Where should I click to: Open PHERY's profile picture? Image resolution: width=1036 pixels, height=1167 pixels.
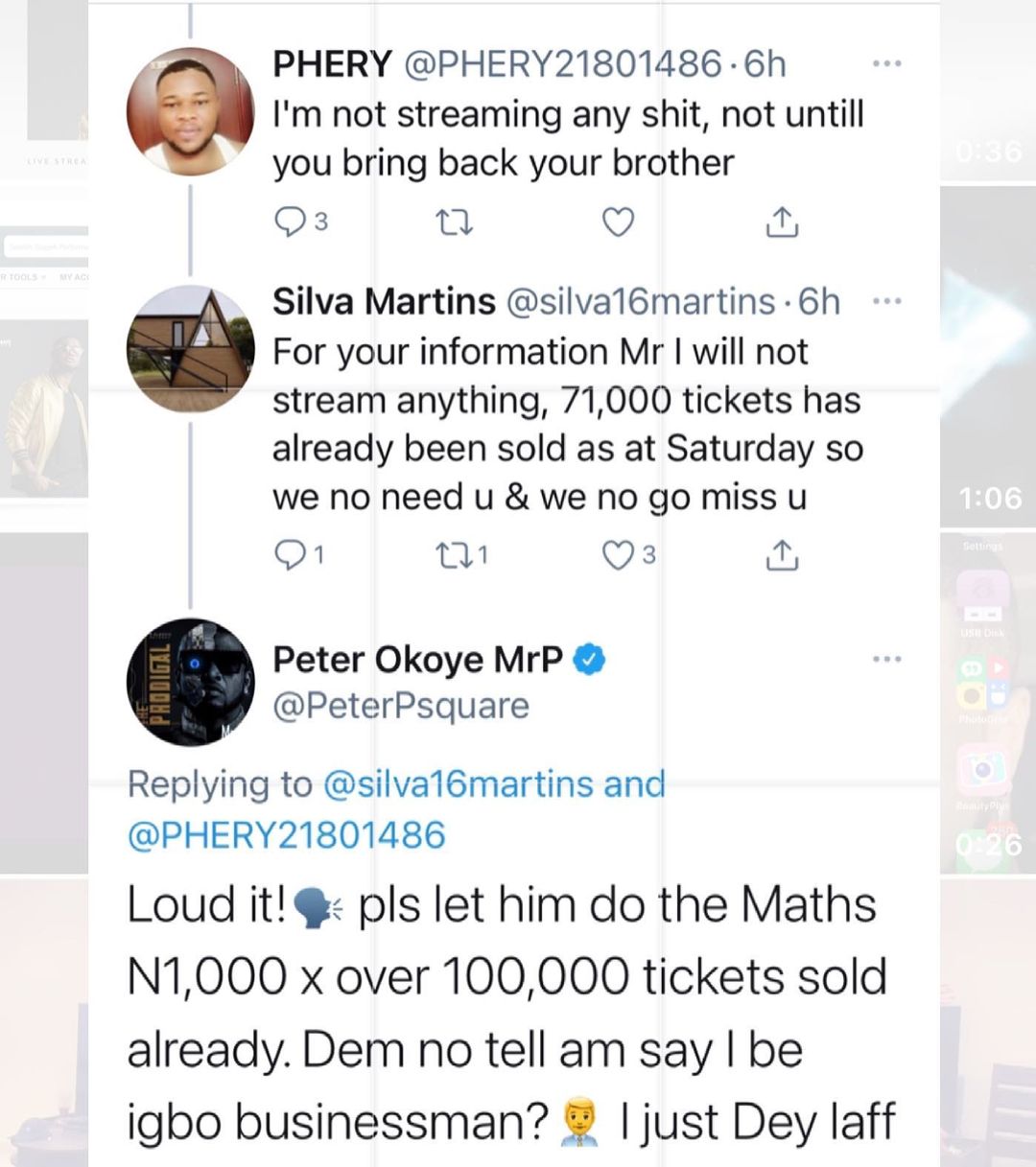coord(190,111)
